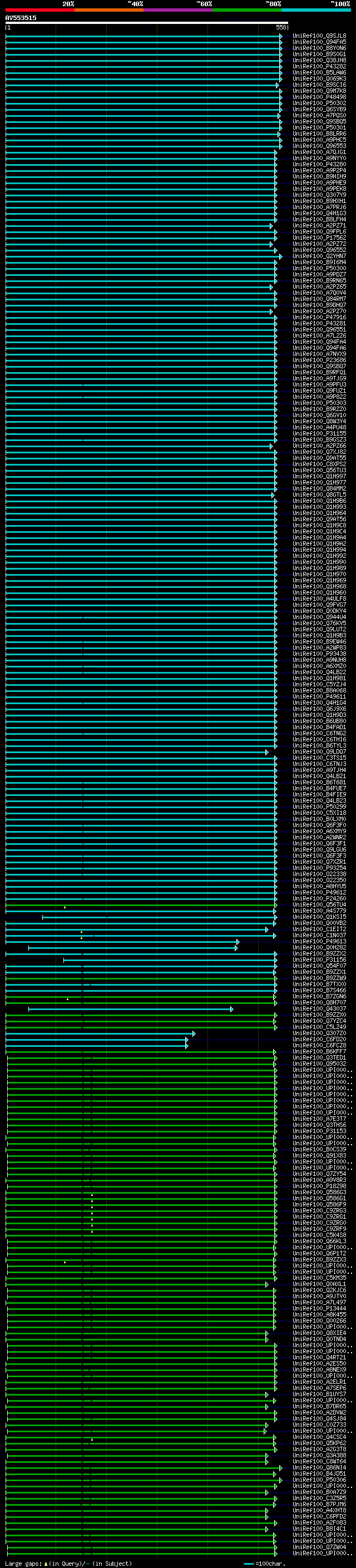Select the UniRef100_Q0H282 label
356x1568 pixels.
(x=319, y=948)
